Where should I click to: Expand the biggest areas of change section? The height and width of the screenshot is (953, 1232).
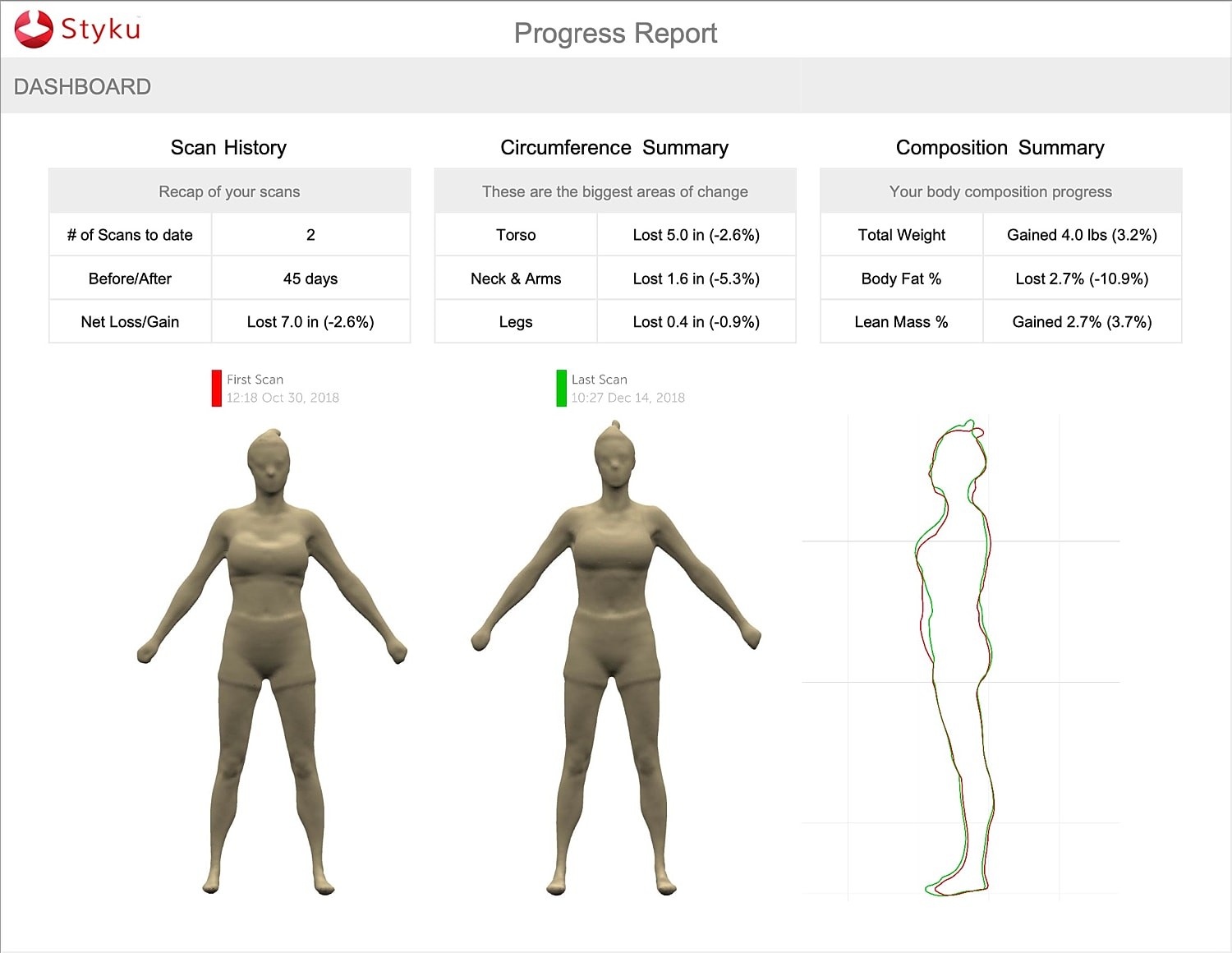click(x=615, y=191)
